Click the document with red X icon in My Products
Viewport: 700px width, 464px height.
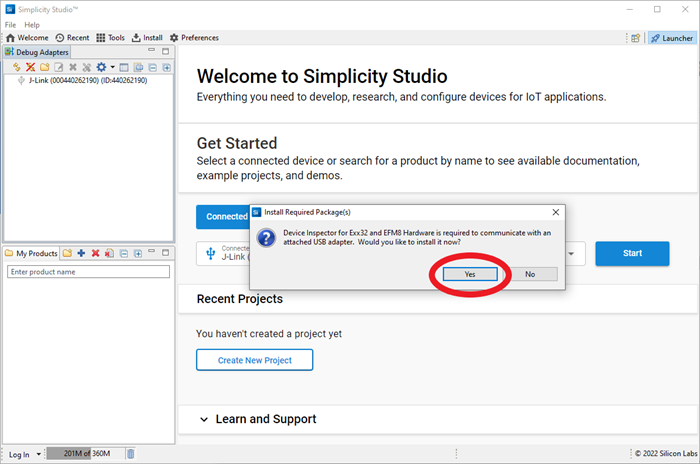coord(109,253)
